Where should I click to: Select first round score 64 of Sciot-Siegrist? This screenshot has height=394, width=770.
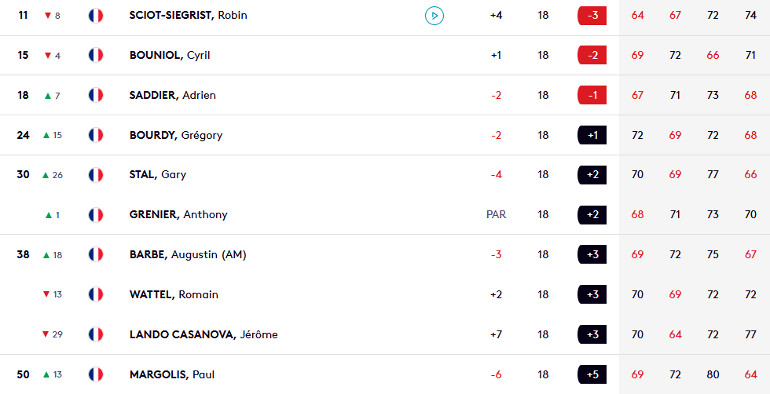(637, 16)
